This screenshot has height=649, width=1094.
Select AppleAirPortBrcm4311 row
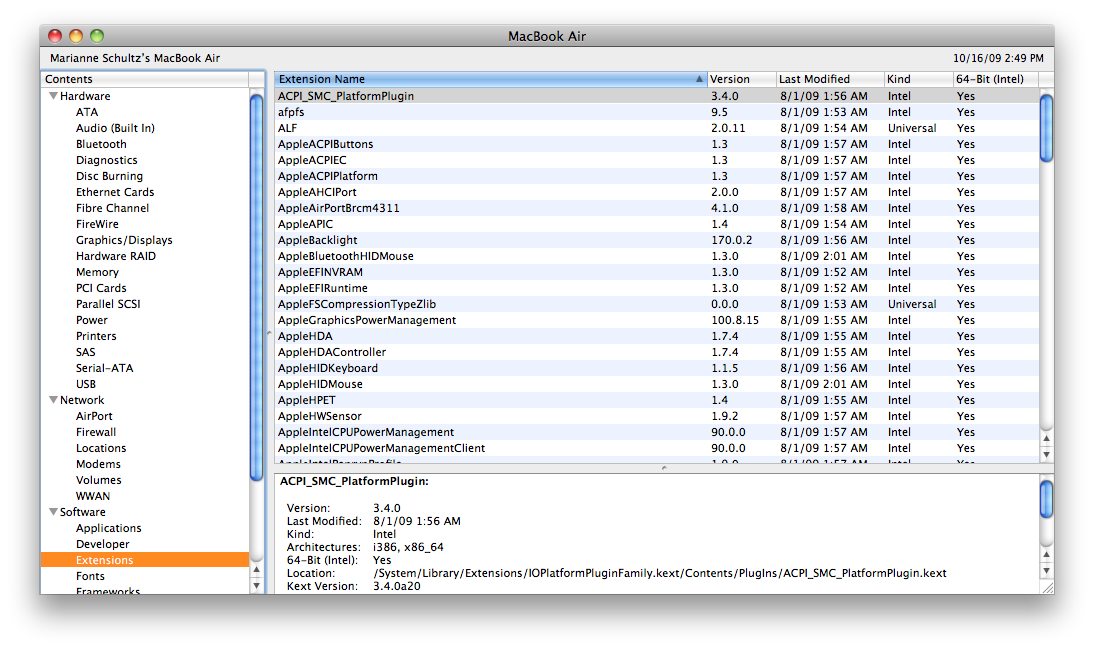click(x=657, y=209)
